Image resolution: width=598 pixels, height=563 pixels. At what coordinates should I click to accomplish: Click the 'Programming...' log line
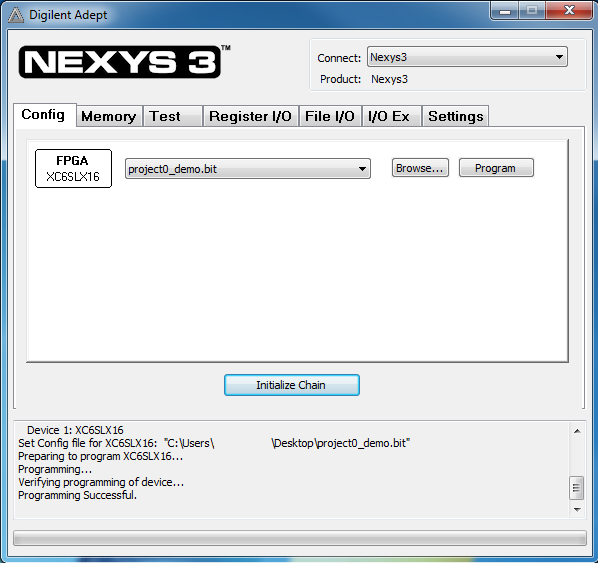(x=55, y=469)
